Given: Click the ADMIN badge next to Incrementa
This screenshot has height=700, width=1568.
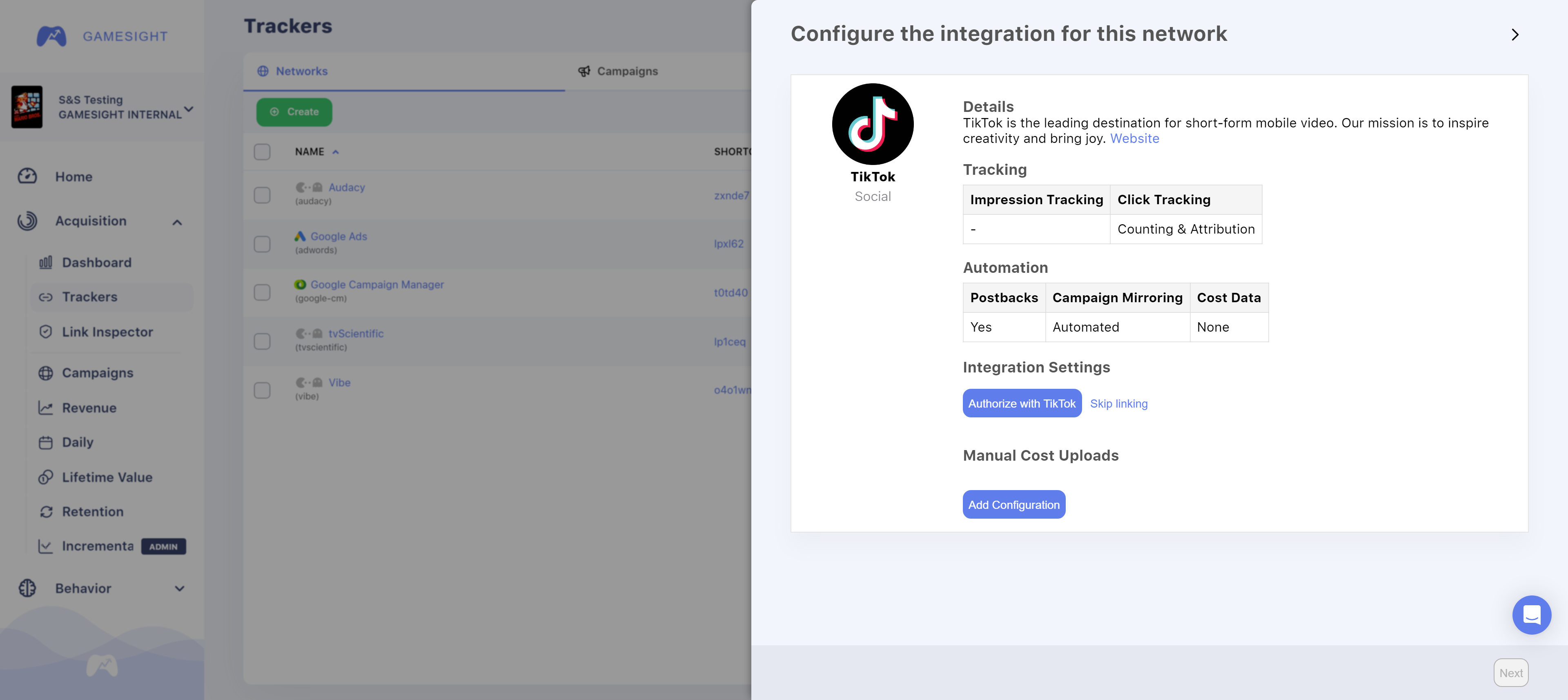Looking at the screenshot, I should pyautogui.click(x=163, y=546).
